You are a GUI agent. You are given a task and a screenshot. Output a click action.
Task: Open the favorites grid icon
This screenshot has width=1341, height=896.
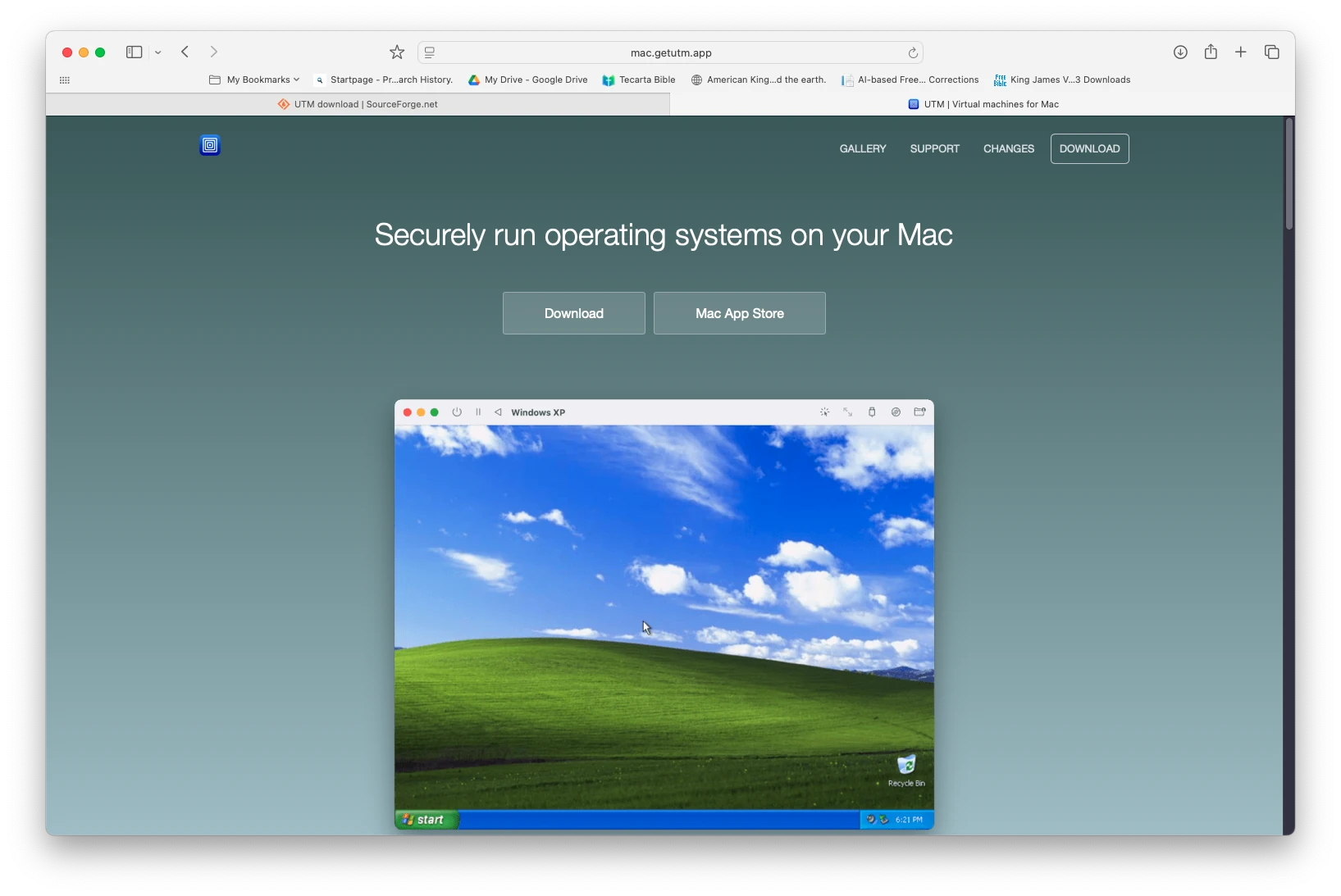65,80
